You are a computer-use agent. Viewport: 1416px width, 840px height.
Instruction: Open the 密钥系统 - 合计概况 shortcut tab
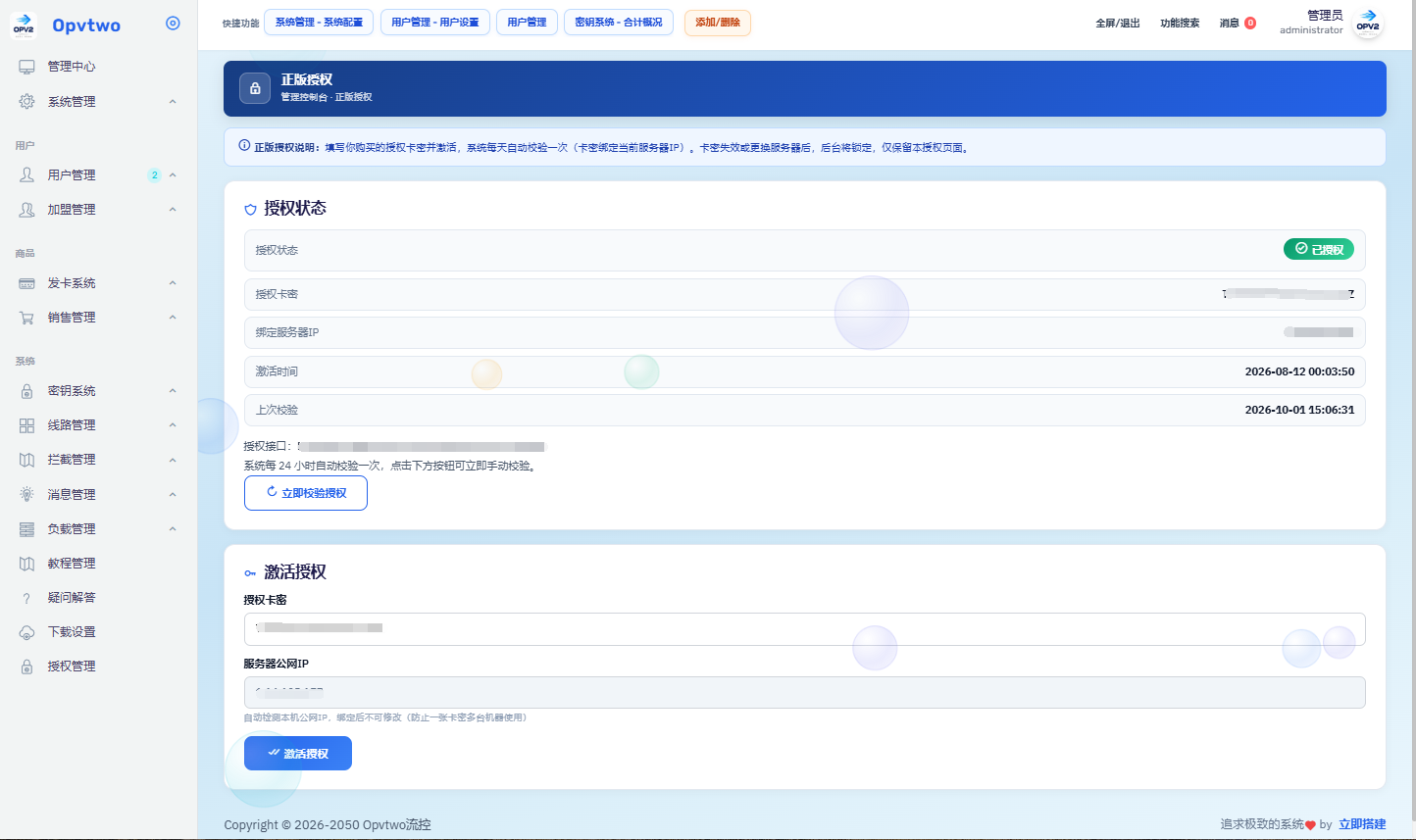coord(619,23)
